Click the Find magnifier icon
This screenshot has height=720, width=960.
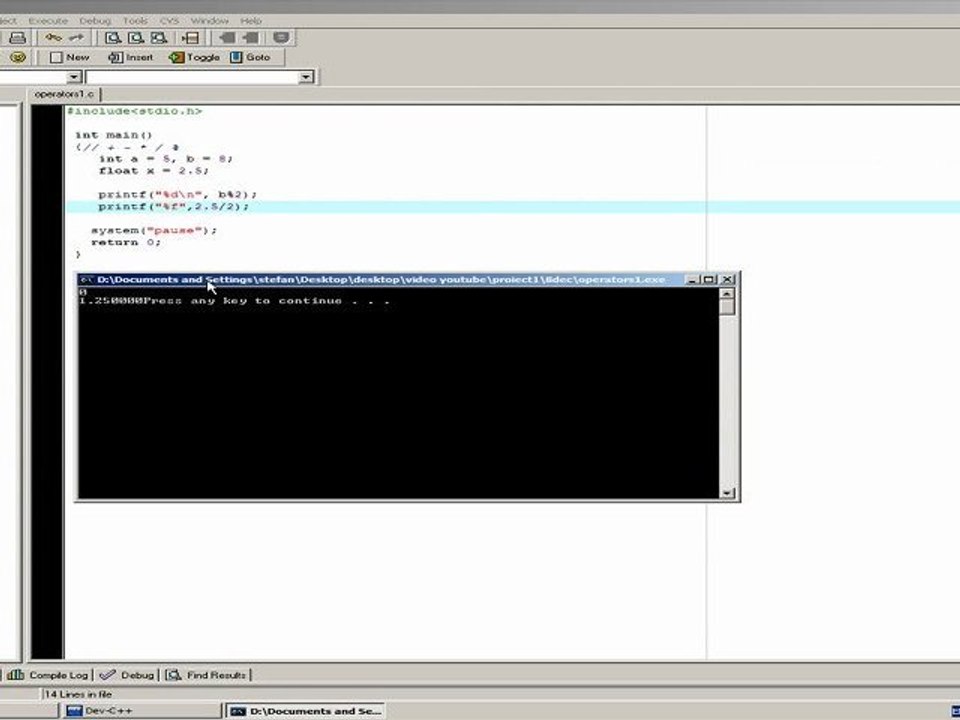tap(113, 38)
